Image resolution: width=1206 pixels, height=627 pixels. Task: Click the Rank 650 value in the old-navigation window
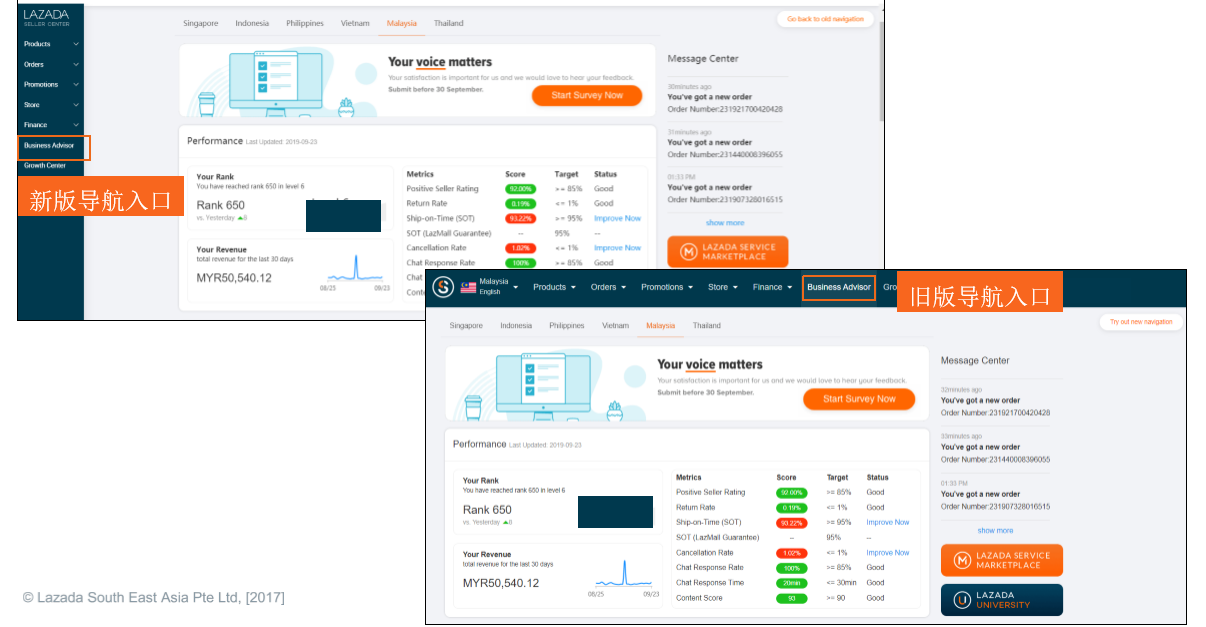487,510
